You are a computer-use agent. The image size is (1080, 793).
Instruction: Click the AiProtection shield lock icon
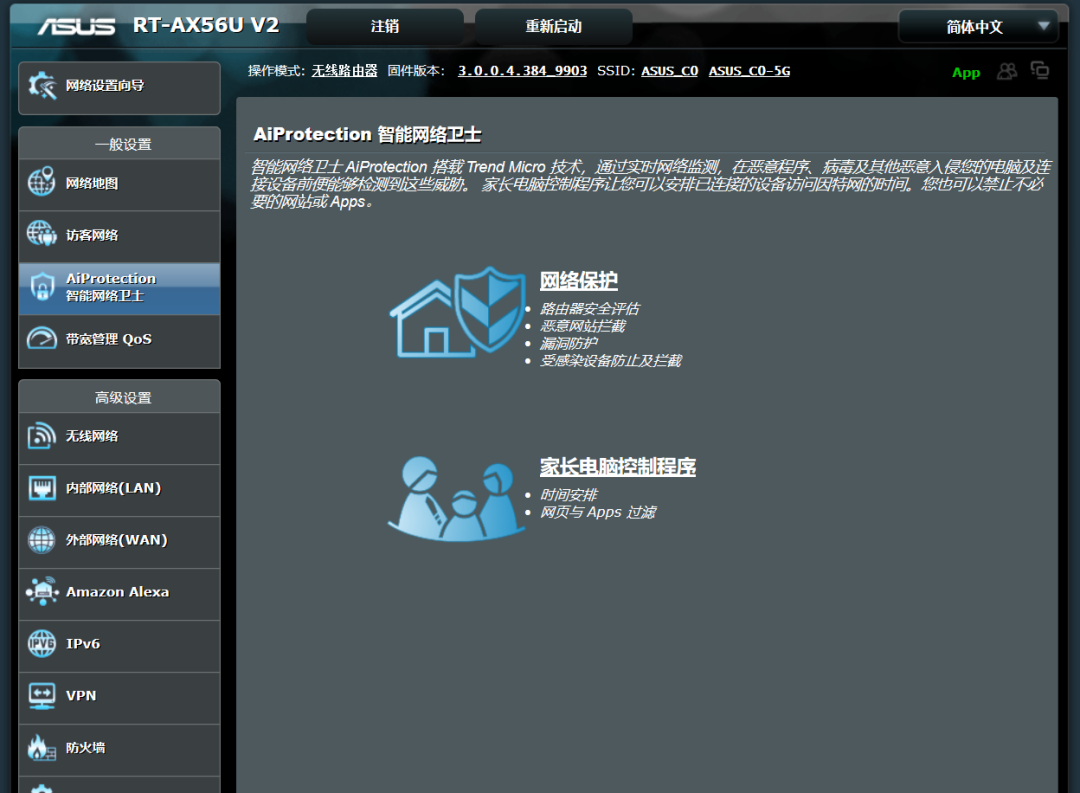pyautogui.click(x=42, y=287)
